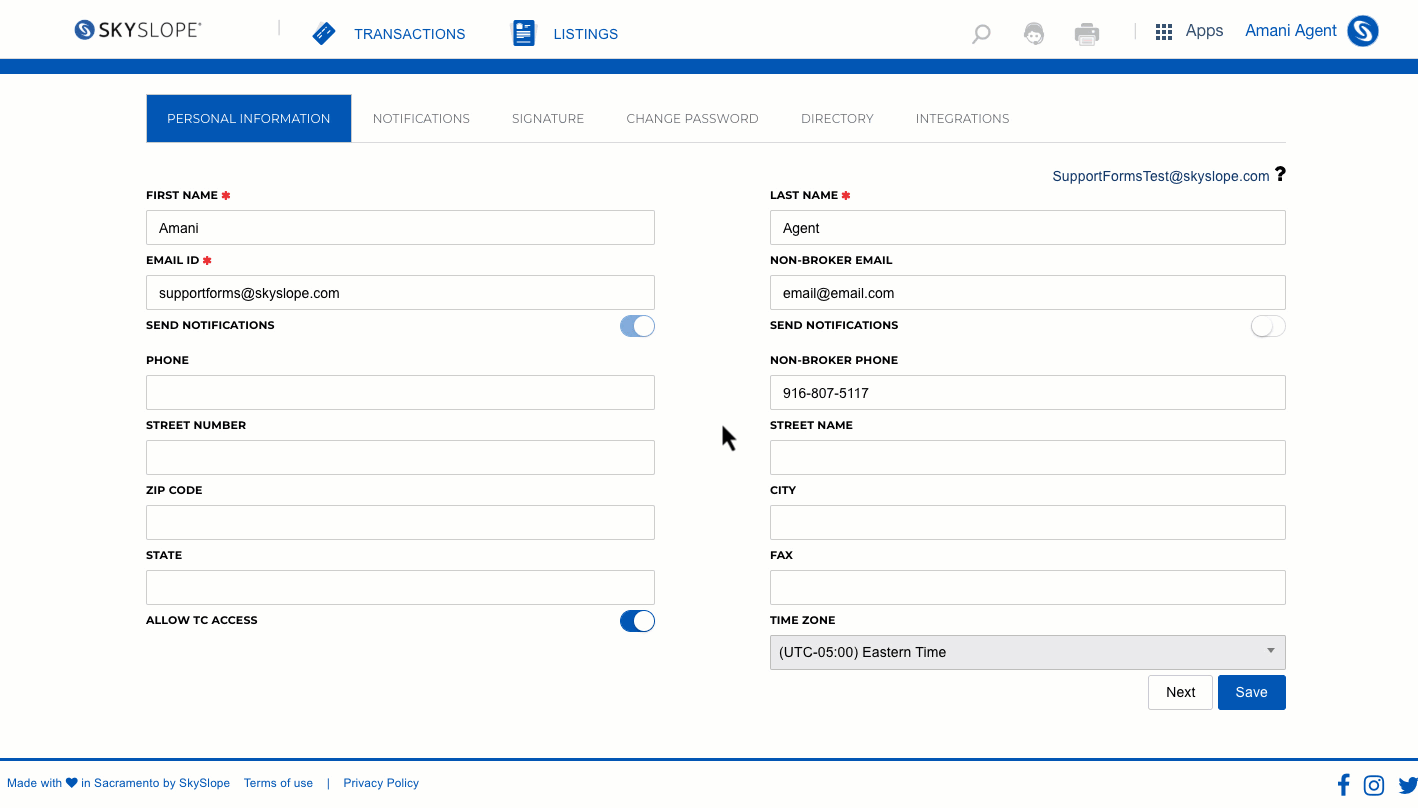Open the SkySlope Instagram icon
The height and width of the screenshot is (808, 1418).
click(1374, 785)
